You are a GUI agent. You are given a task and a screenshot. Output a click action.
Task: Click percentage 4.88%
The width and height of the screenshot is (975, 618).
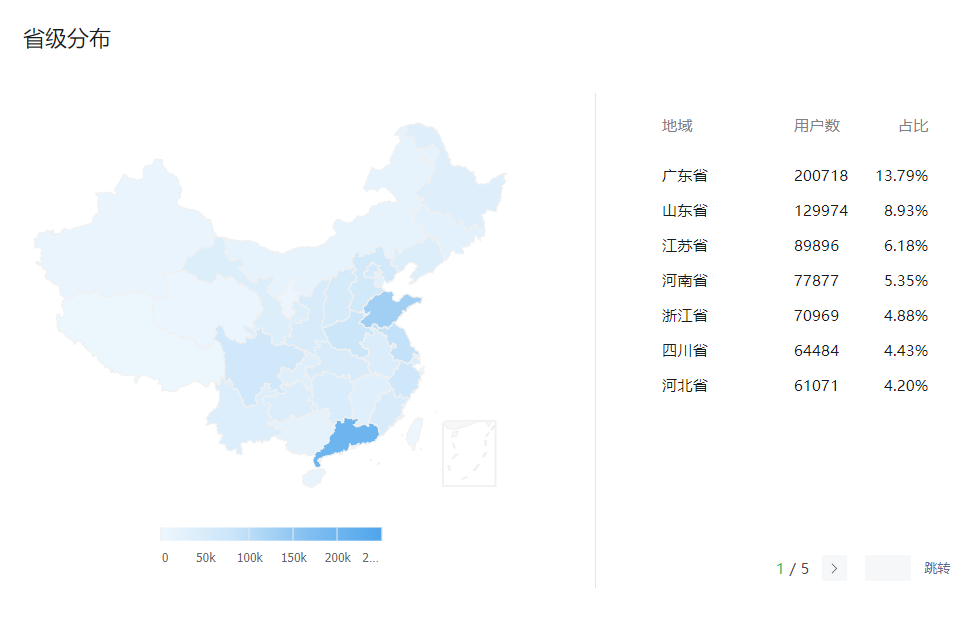point(906,316)
